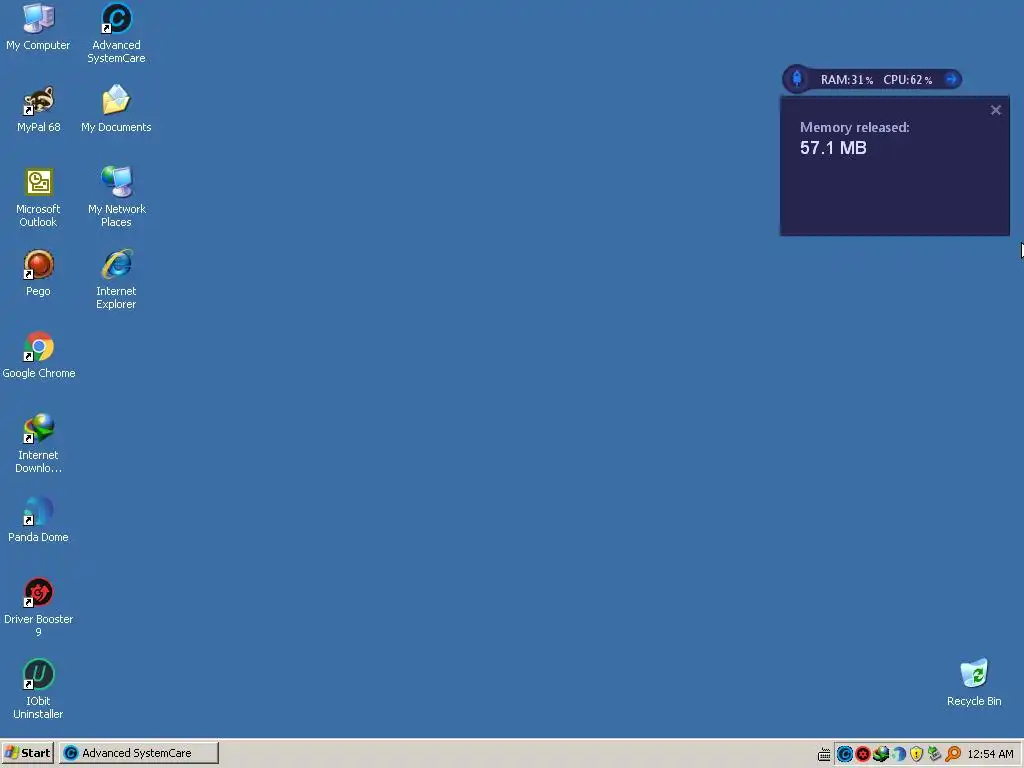This screenshot has width=1024, height=768.
Task: Select the Driver Booster 9 shortcut
Action: pyautogui.click(x=39, y=607)
